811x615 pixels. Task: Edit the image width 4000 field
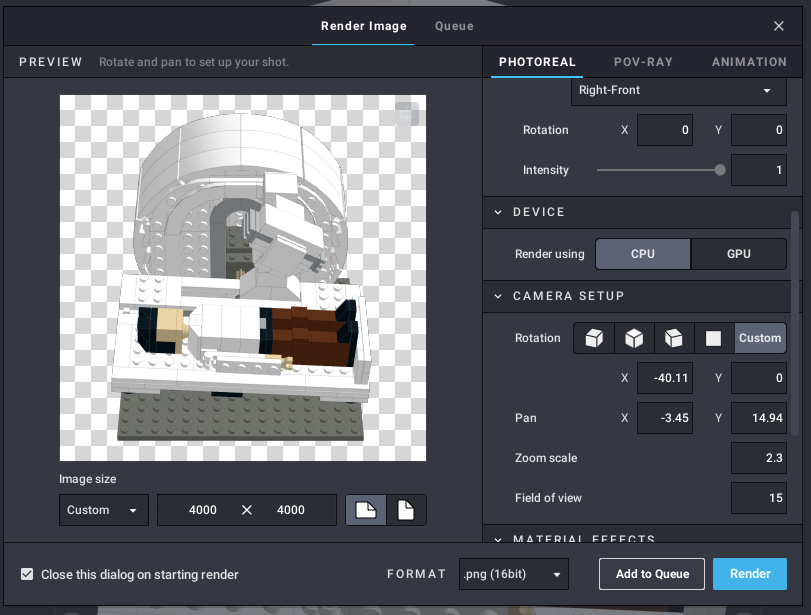tap(203, 511)
